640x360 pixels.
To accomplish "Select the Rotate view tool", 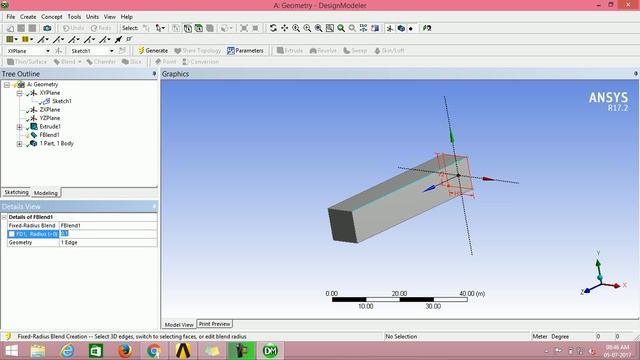I will click(273, 28).
